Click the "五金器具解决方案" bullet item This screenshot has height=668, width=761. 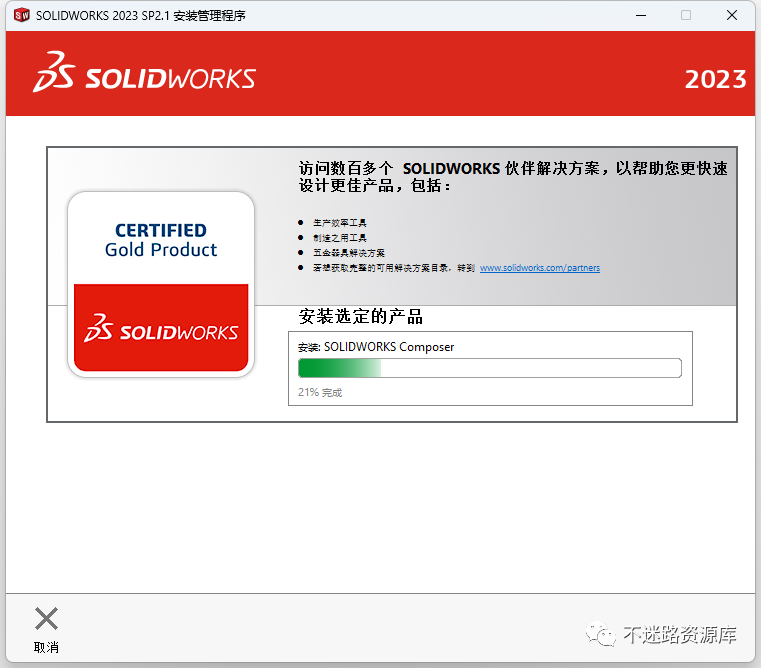(x=349, y=253)
